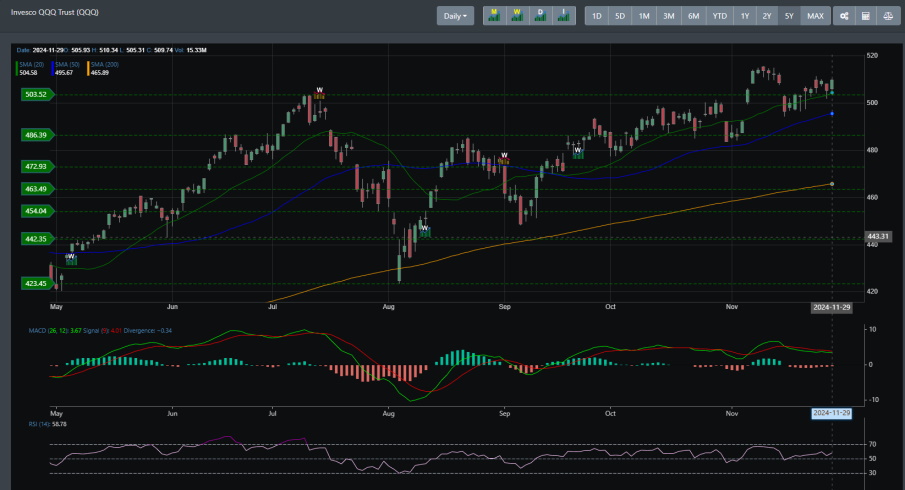The width and height of the screenshot is (905, 490).
Task: Click the 6M range button
Action: 693,16
